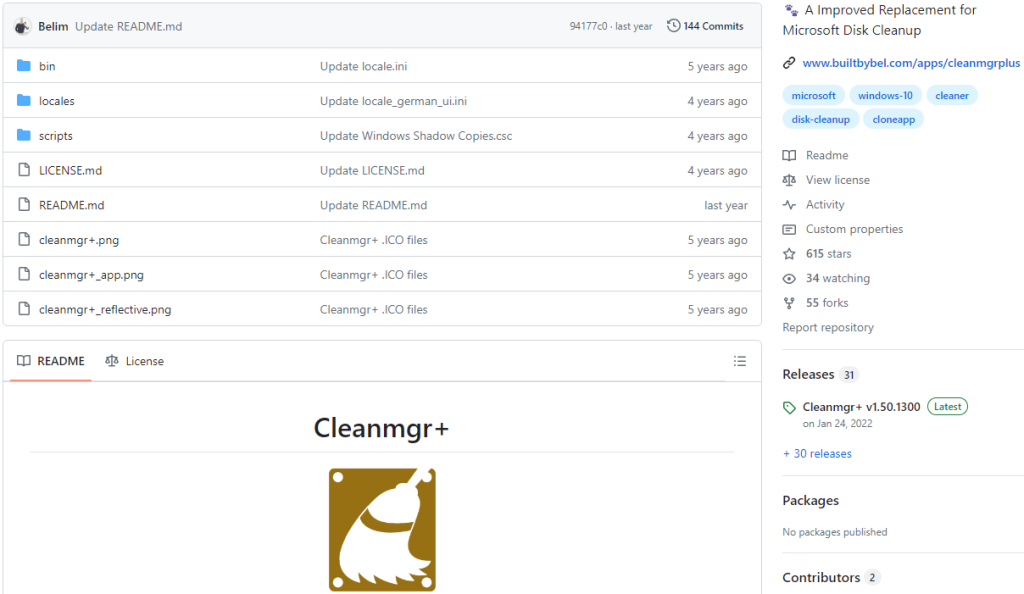The width and height of the screenshot is (1024, 594).
Task: Select the cleaner topic tag
Action: pos(952,95)
